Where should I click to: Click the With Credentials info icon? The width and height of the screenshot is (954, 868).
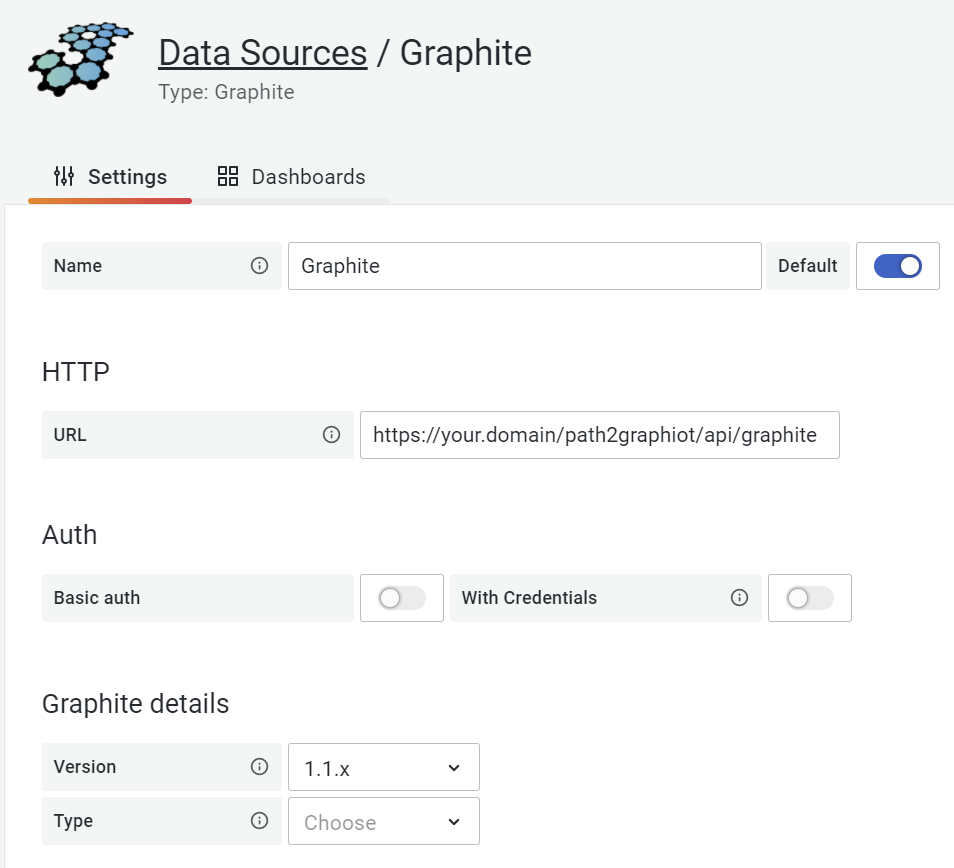tap(739, 598)
